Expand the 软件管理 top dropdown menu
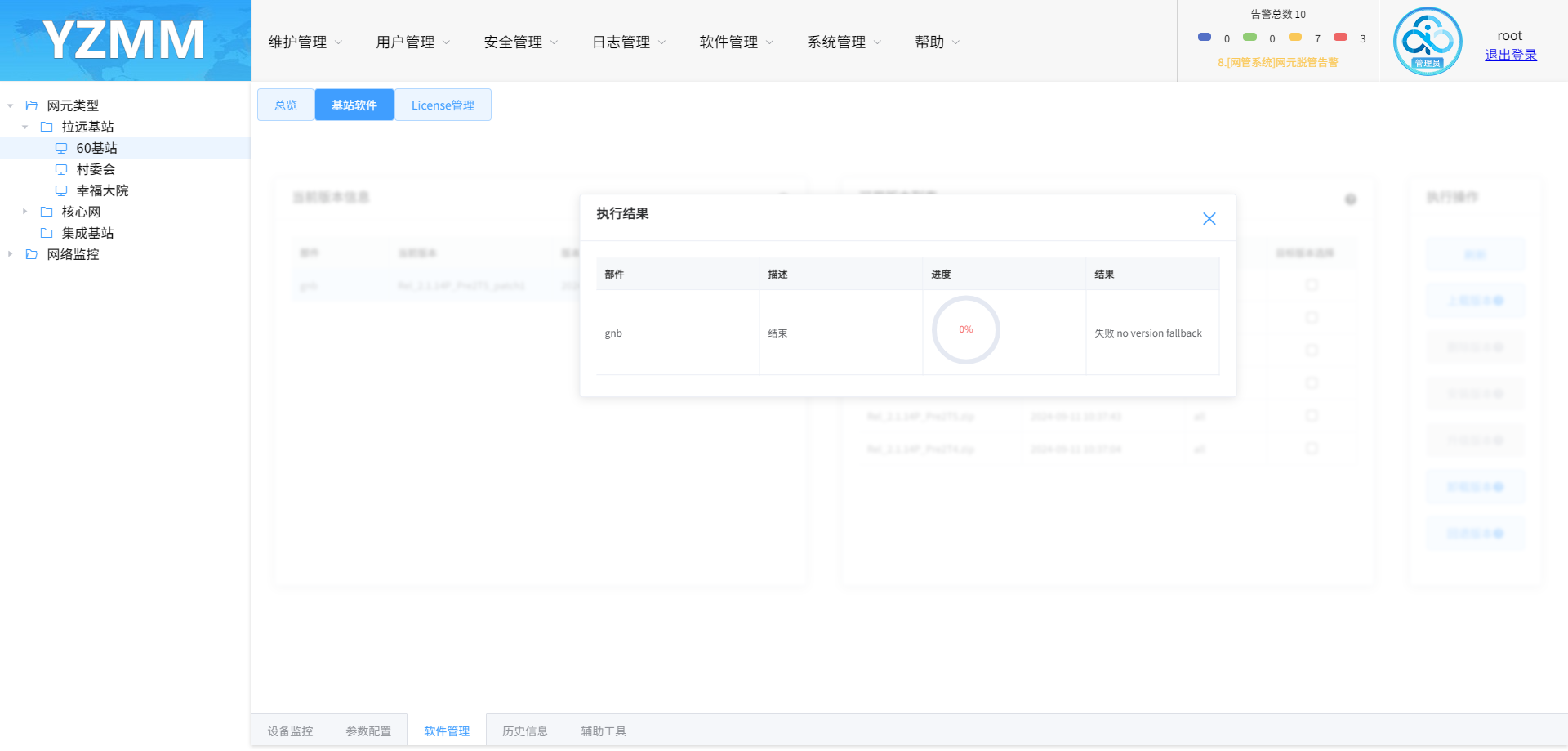The height and width of the screenshot is (751, 1568). 737,42
